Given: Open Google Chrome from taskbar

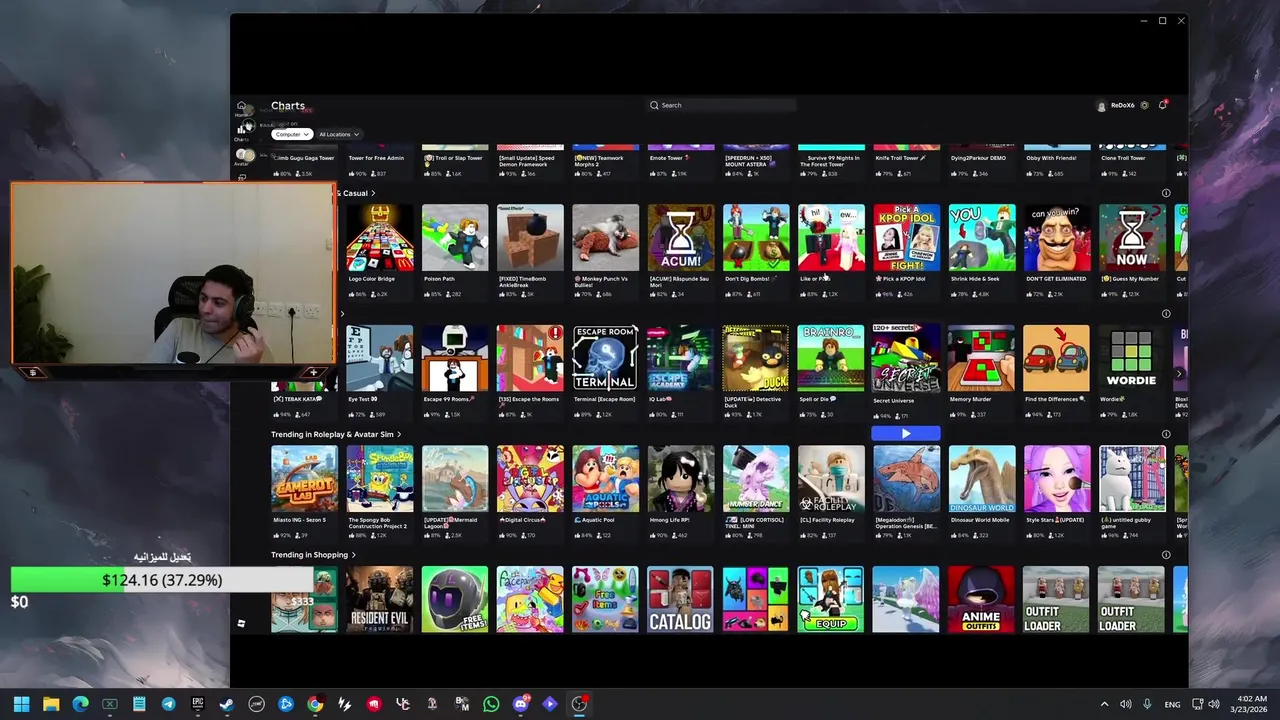Looking at the screenshot, I should (x=315, y=704).
